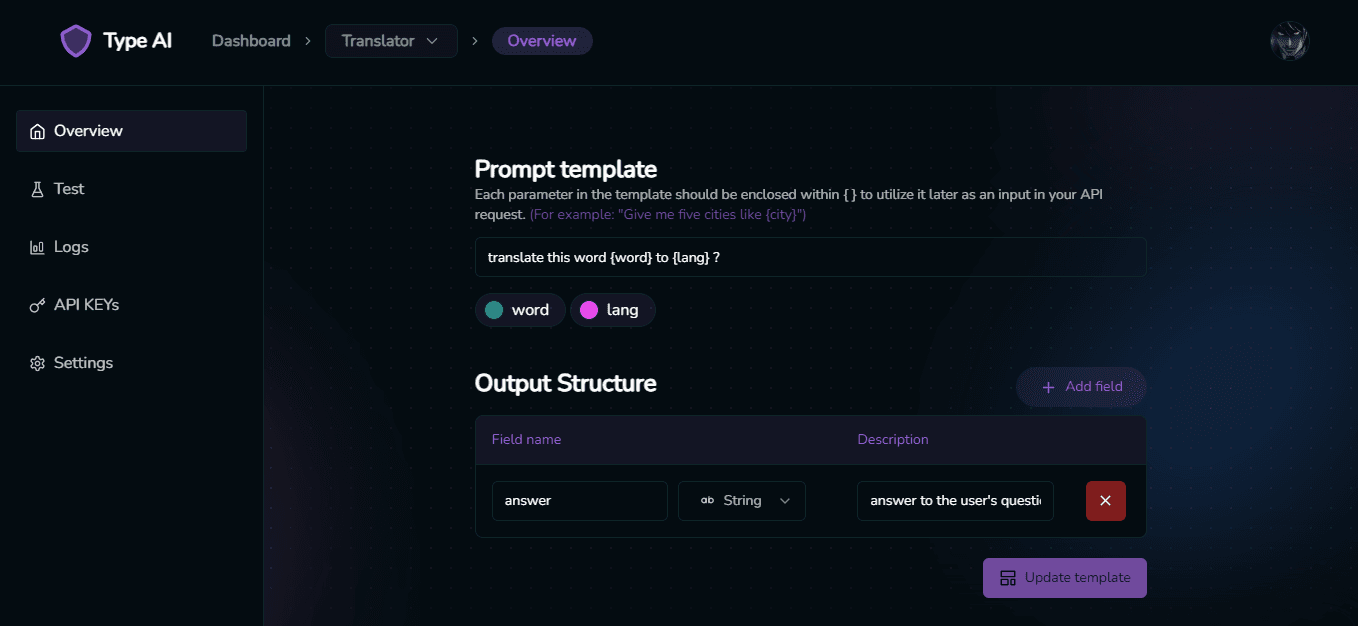The image size is (1358, 626).
Task: Open the Settings gear icon
Action: click(x=38, y=363)
